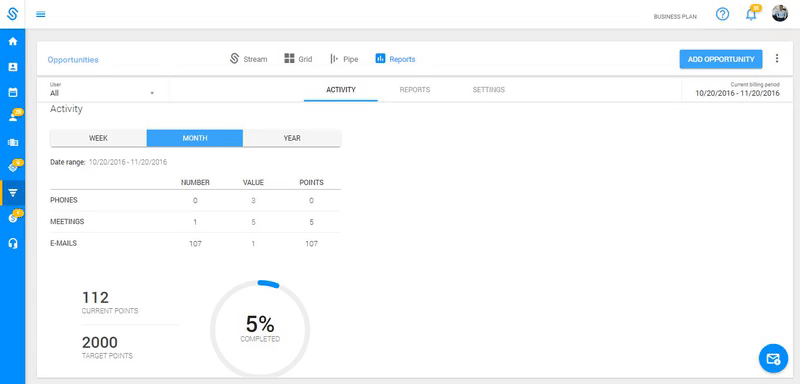Screen dimensions: 800x384
Task: Click the VALUE column header
Action: click(253, 183)
